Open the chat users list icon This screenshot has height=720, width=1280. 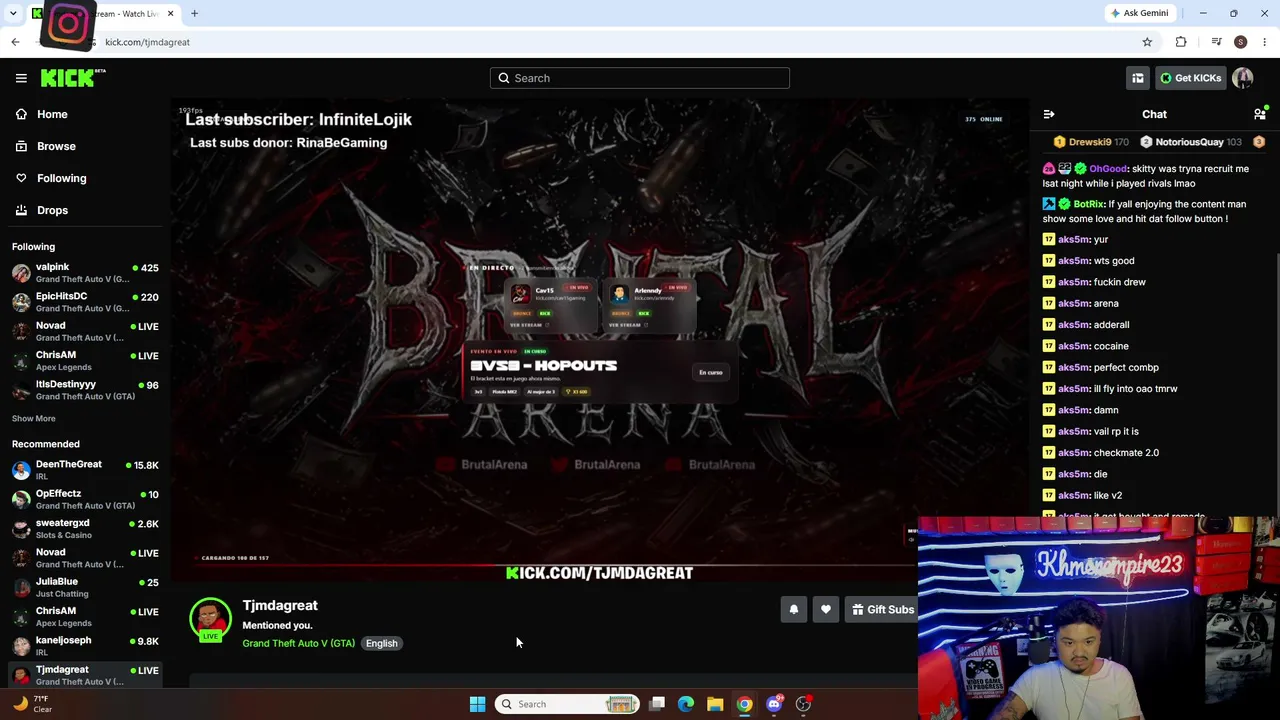[x=1260, y=114]
